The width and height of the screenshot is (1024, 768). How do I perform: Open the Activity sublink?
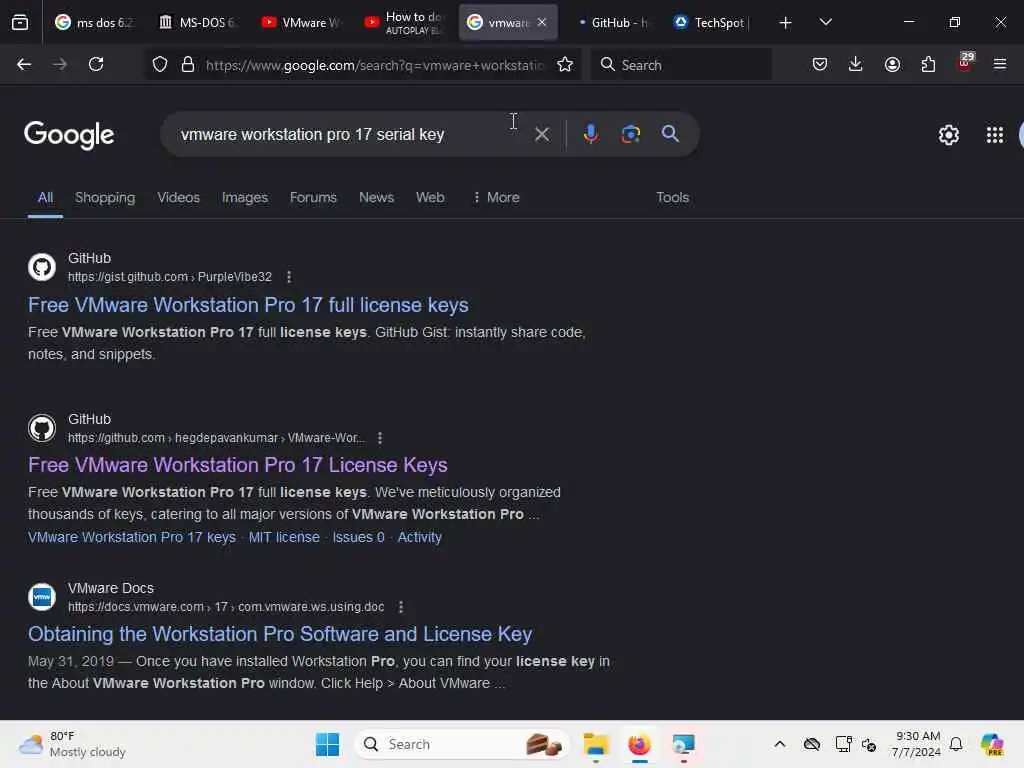pyautogui.click(x=419, y=537)
